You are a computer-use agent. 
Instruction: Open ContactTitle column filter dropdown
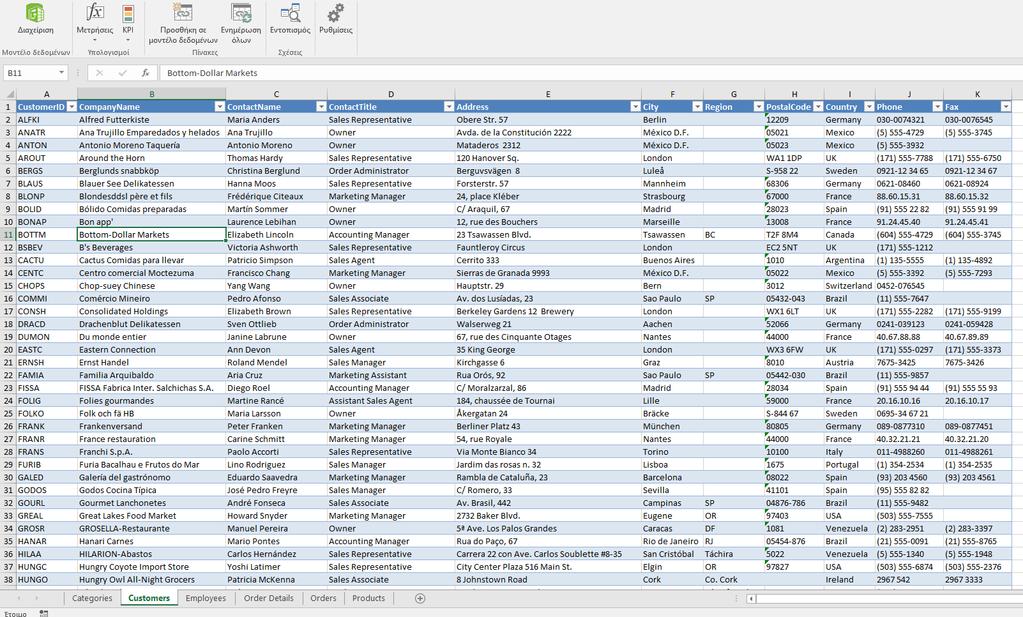(x=449, y=107)
